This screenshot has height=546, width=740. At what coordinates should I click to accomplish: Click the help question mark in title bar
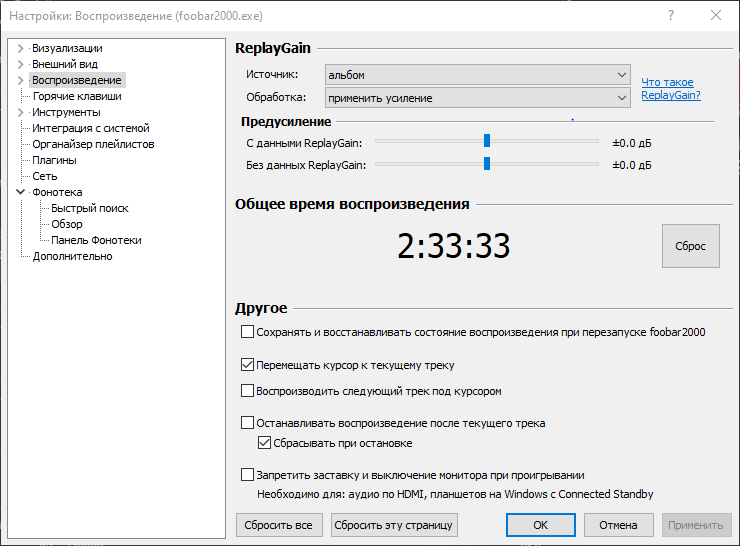click(670, 15)
